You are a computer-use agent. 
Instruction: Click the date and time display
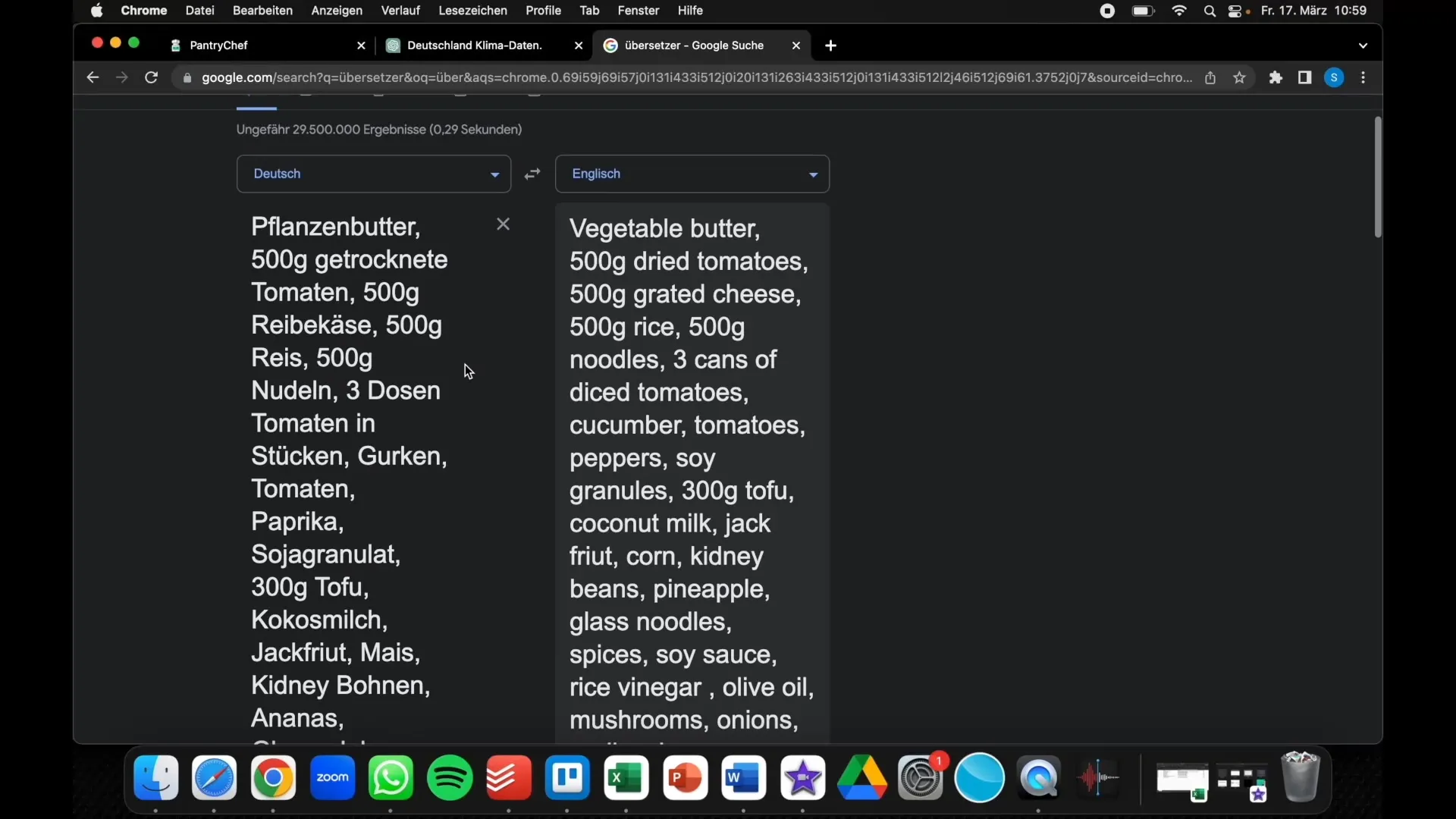[x=1314, y=11]
